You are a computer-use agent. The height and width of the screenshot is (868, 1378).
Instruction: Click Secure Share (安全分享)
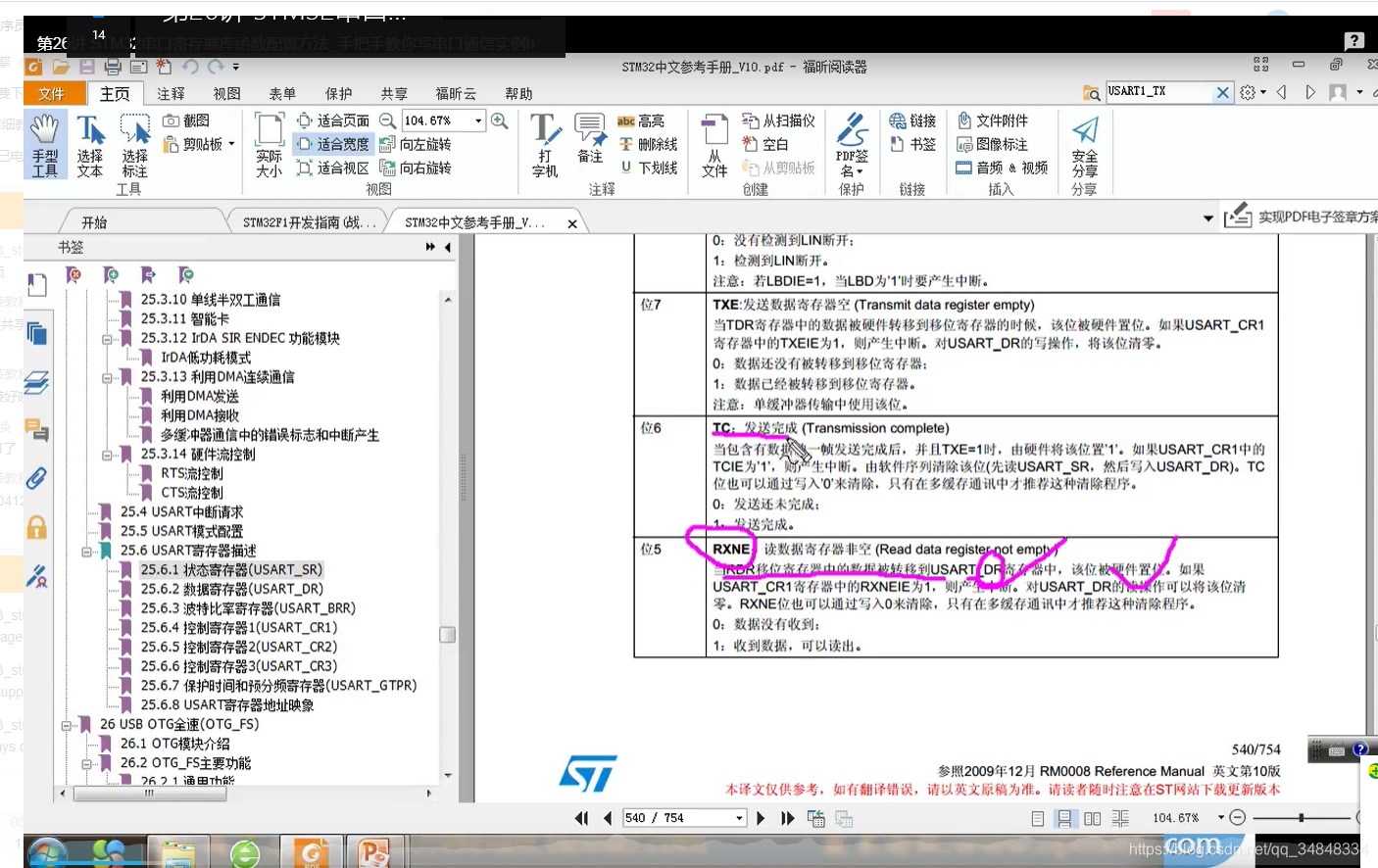[x=1084, y=144]
